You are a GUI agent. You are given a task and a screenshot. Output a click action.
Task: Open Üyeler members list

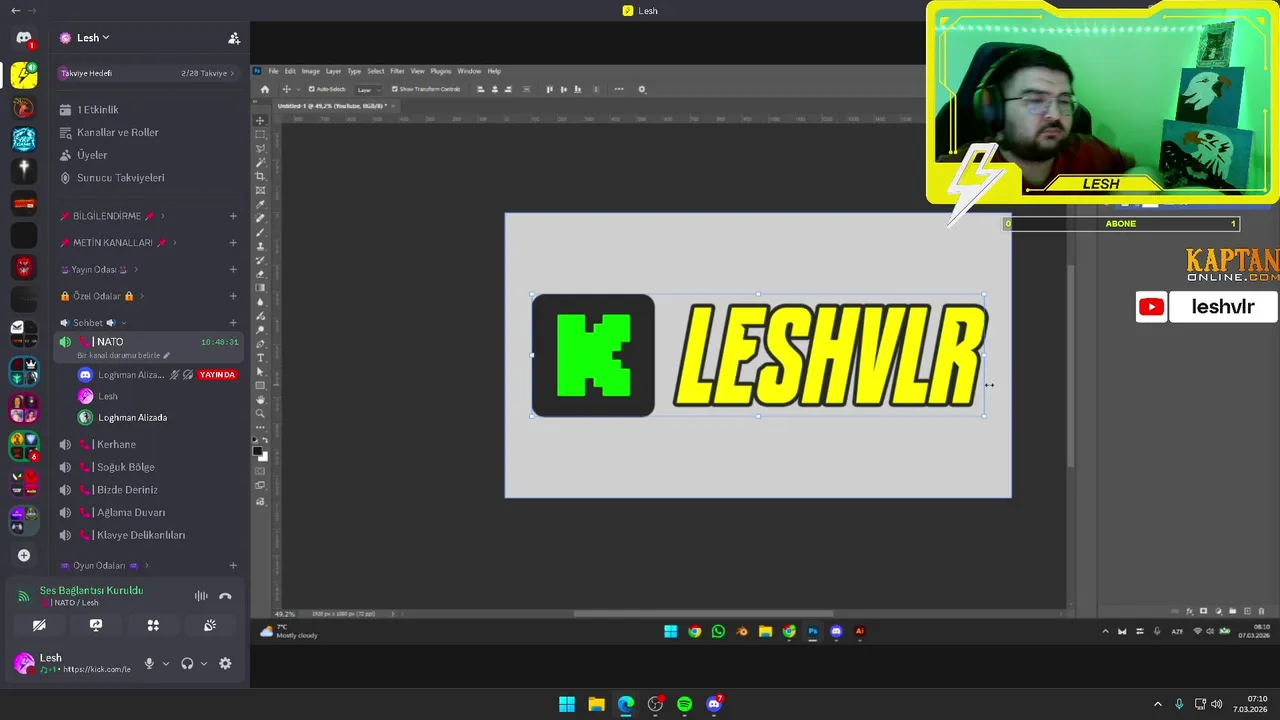coord(92,155)
